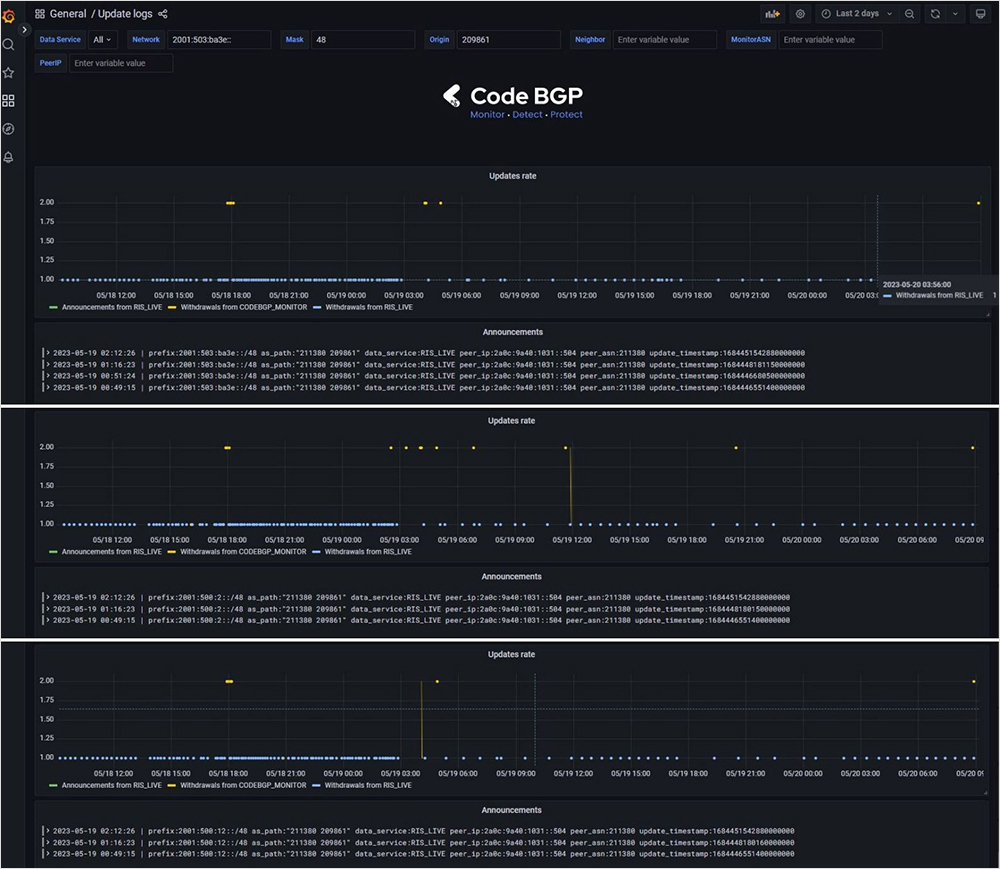Expand the left sidebar with the chevron

pyautogui.click(x=25, y=30)
